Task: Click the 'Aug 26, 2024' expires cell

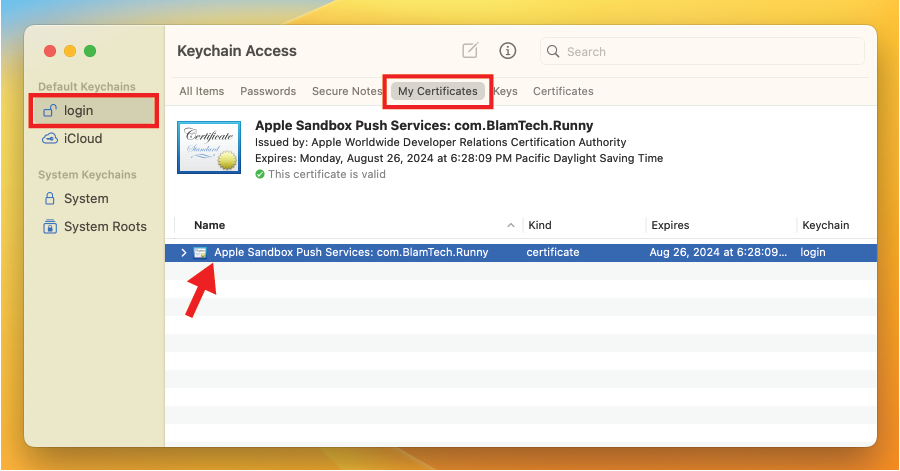Action: click(718, 252)
